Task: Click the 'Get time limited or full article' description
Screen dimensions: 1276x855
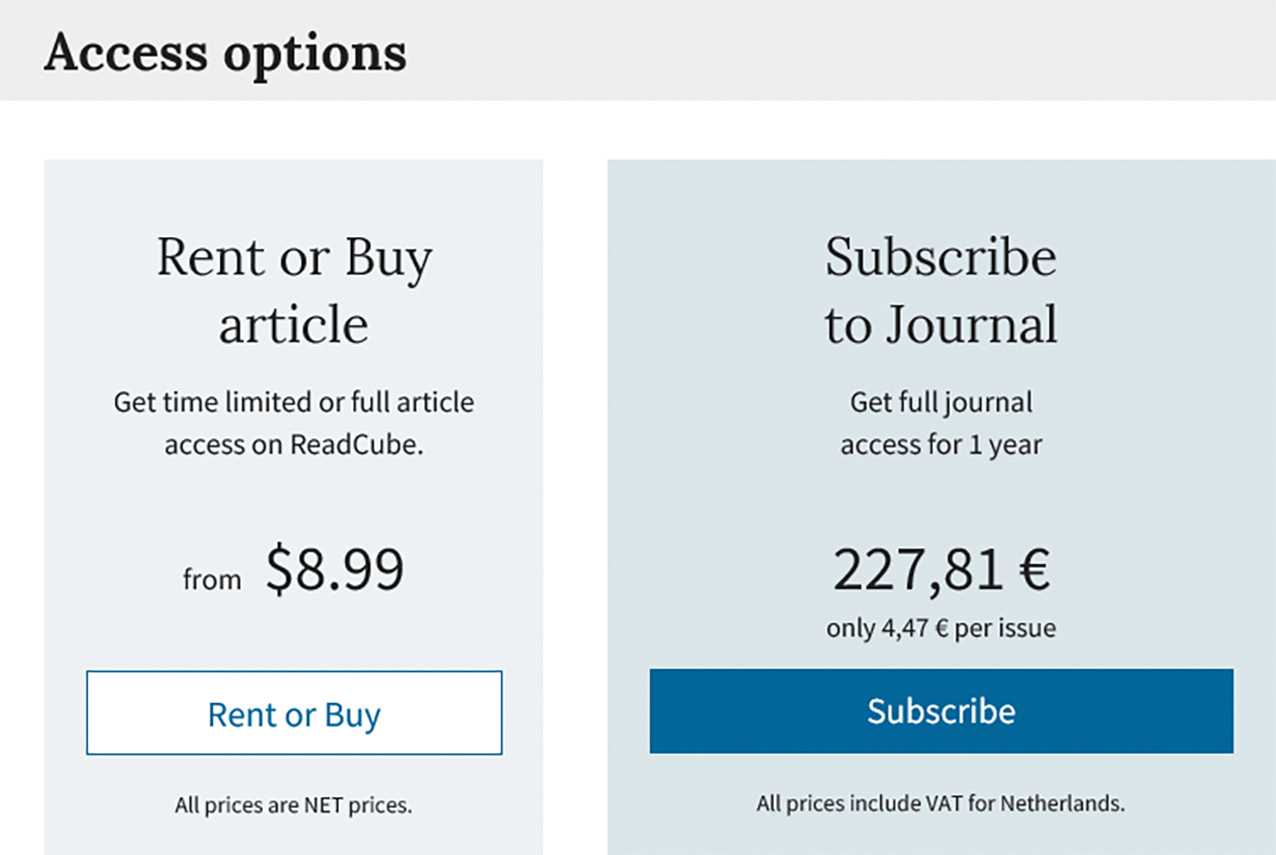Action: (294, 403)
